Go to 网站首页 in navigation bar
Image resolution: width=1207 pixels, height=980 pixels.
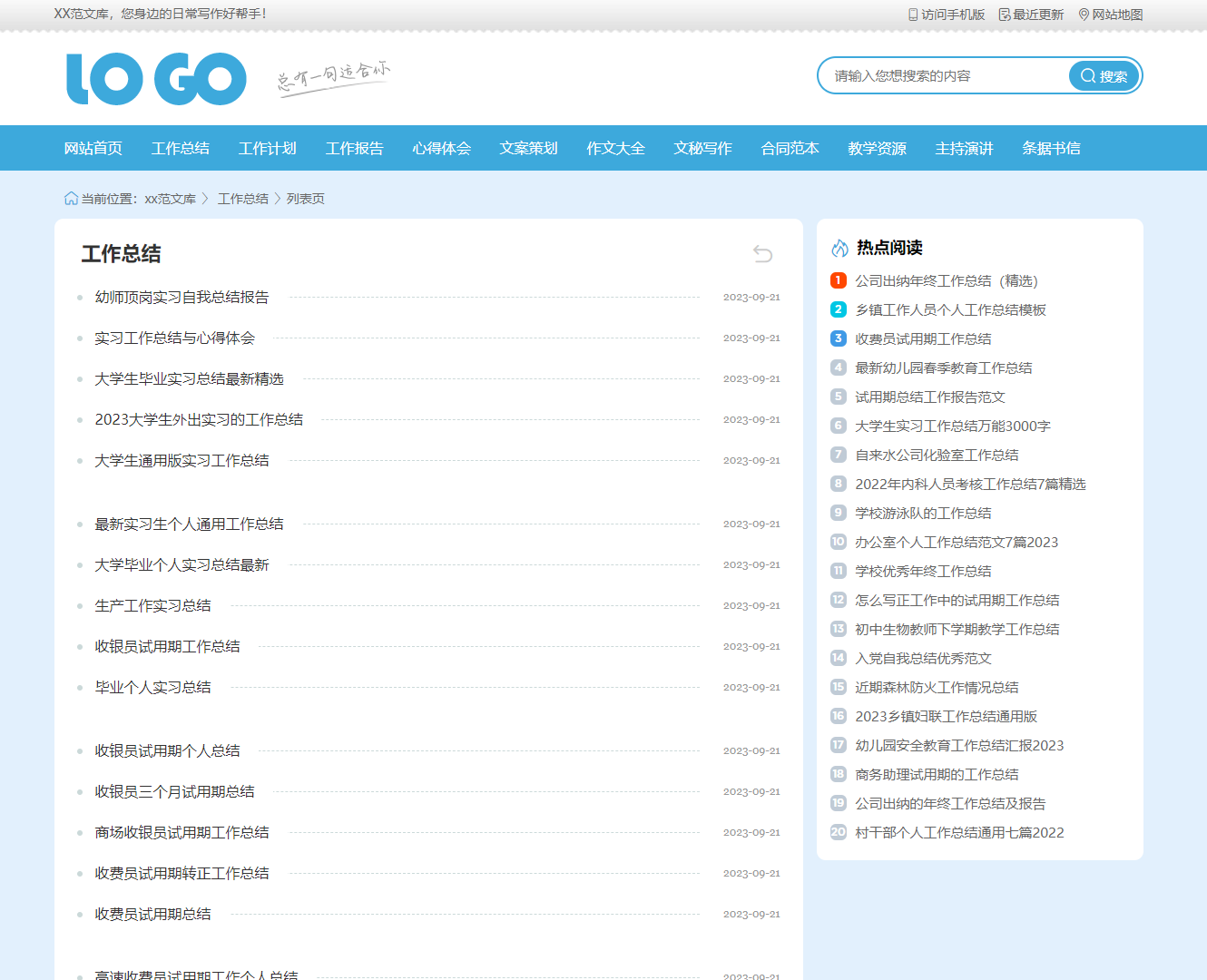click(x=93, y=148)
